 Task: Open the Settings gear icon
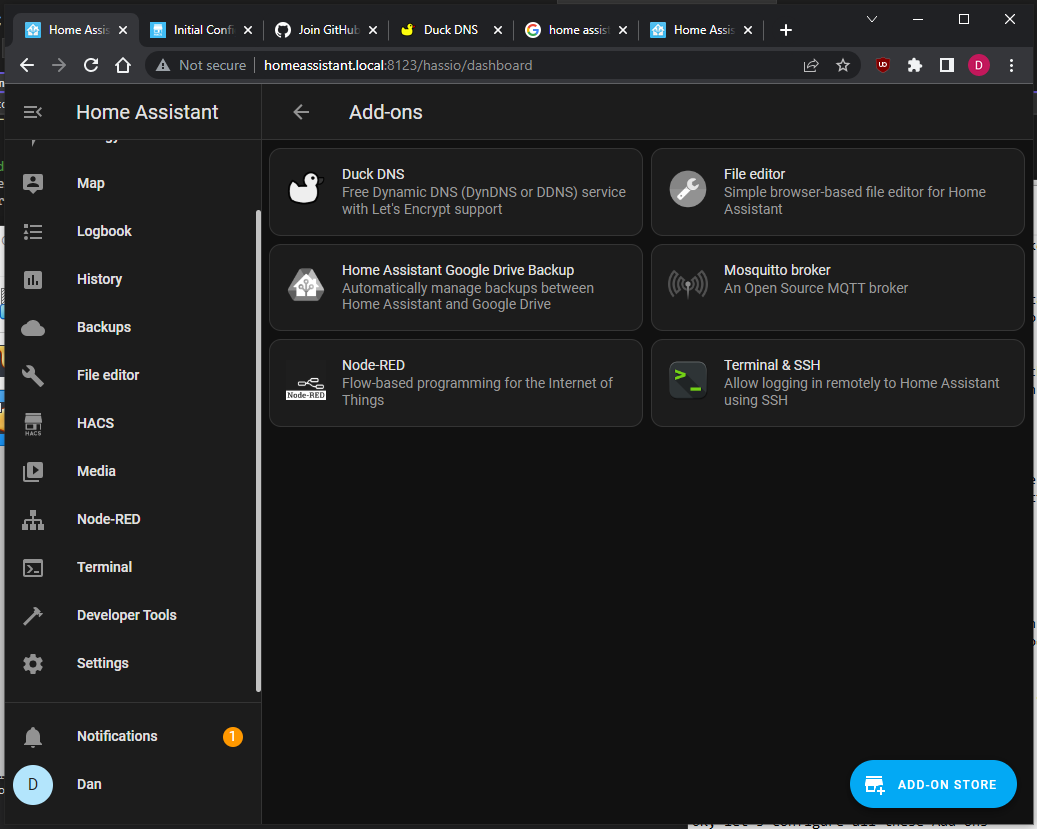(33, 664)
